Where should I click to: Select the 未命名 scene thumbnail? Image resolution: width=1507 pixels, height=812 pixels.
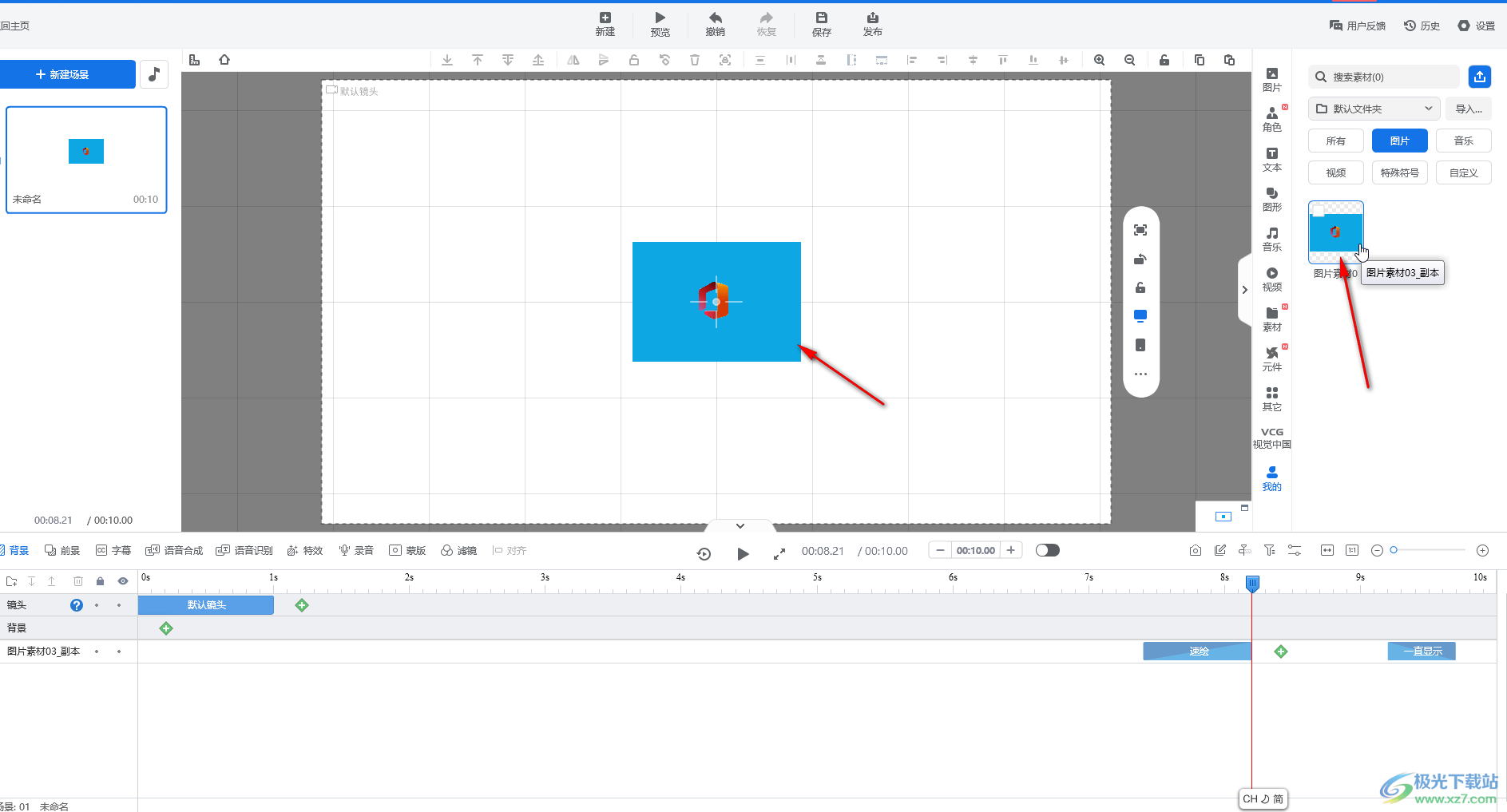point(86,160)
